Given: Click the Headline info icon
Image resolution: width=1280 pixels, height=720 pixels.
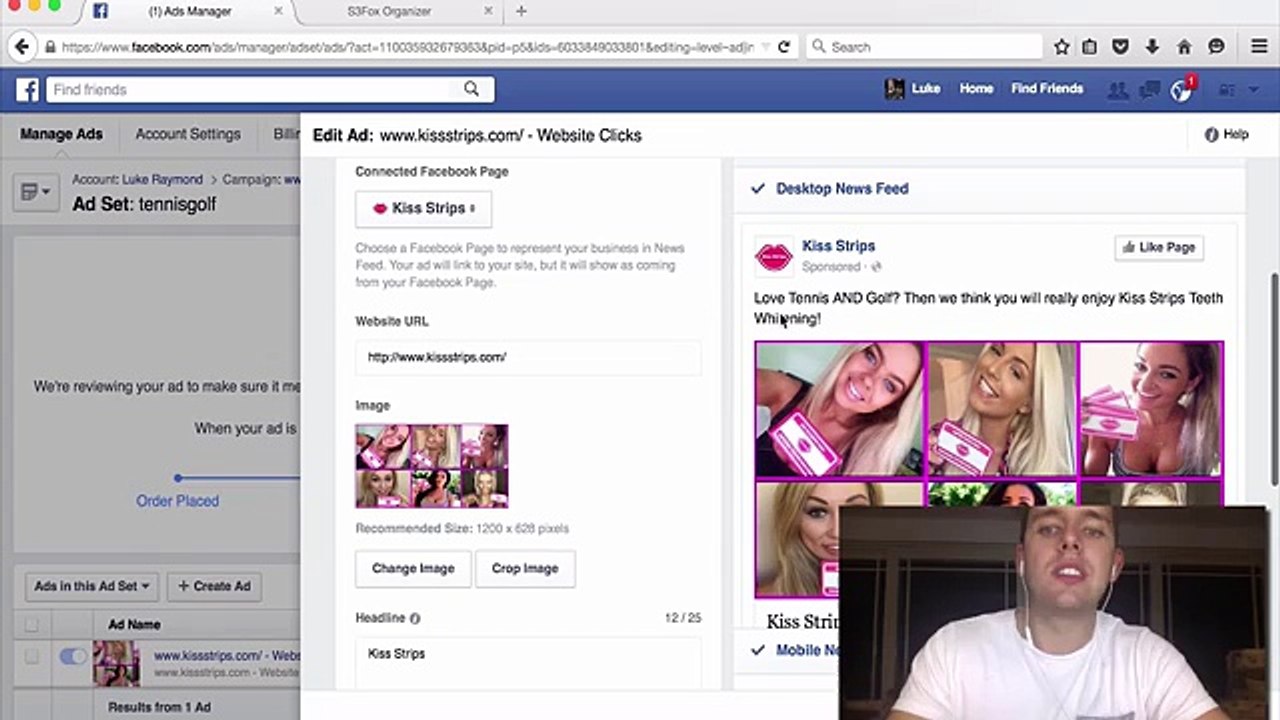Looking at the screenshot, I should (x=415, y=619).
